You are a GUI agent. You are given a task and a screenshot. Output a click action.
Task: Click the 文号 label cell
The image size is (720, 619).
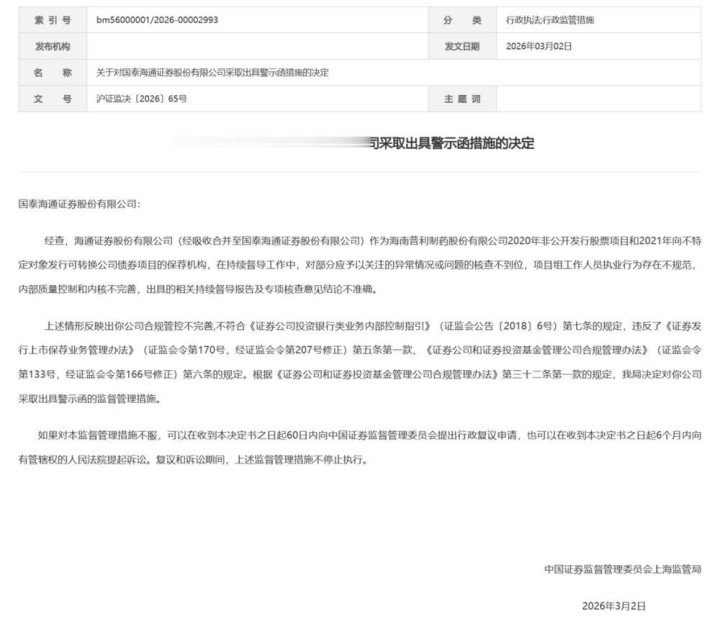pos(53,98)
